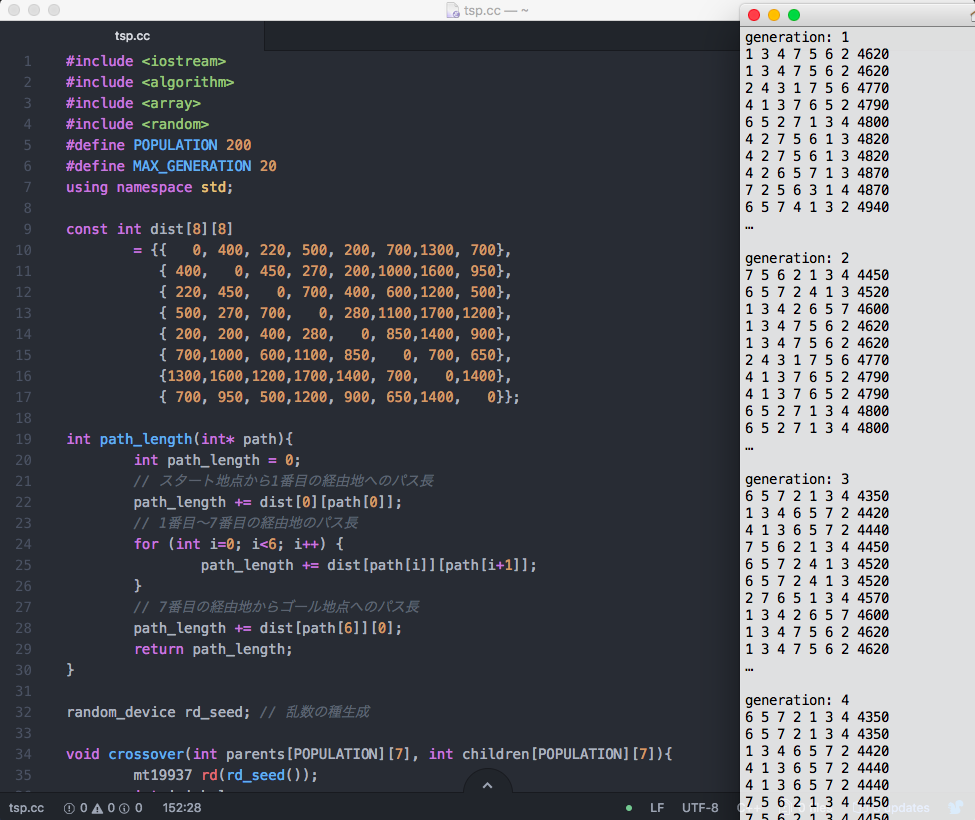The image size is (975, 820).
Task: Select the tsp.cc editor tab
Action: pos(132,36)
